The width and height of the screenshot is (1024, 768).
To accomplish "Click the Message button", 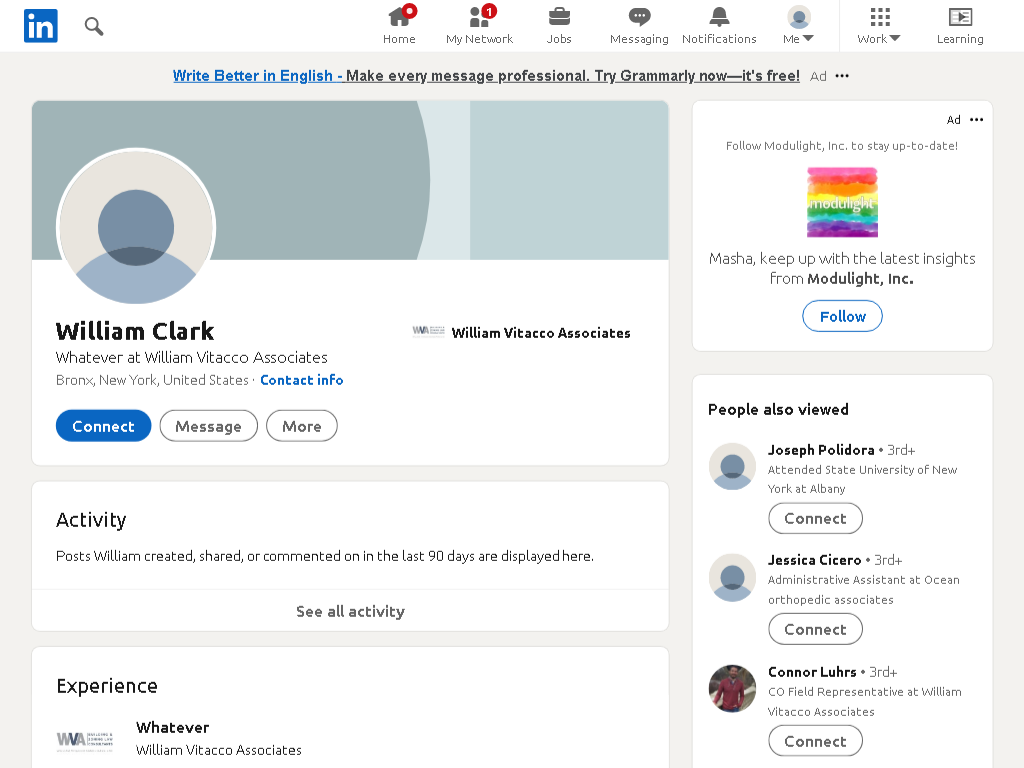I will pos(208,426).
